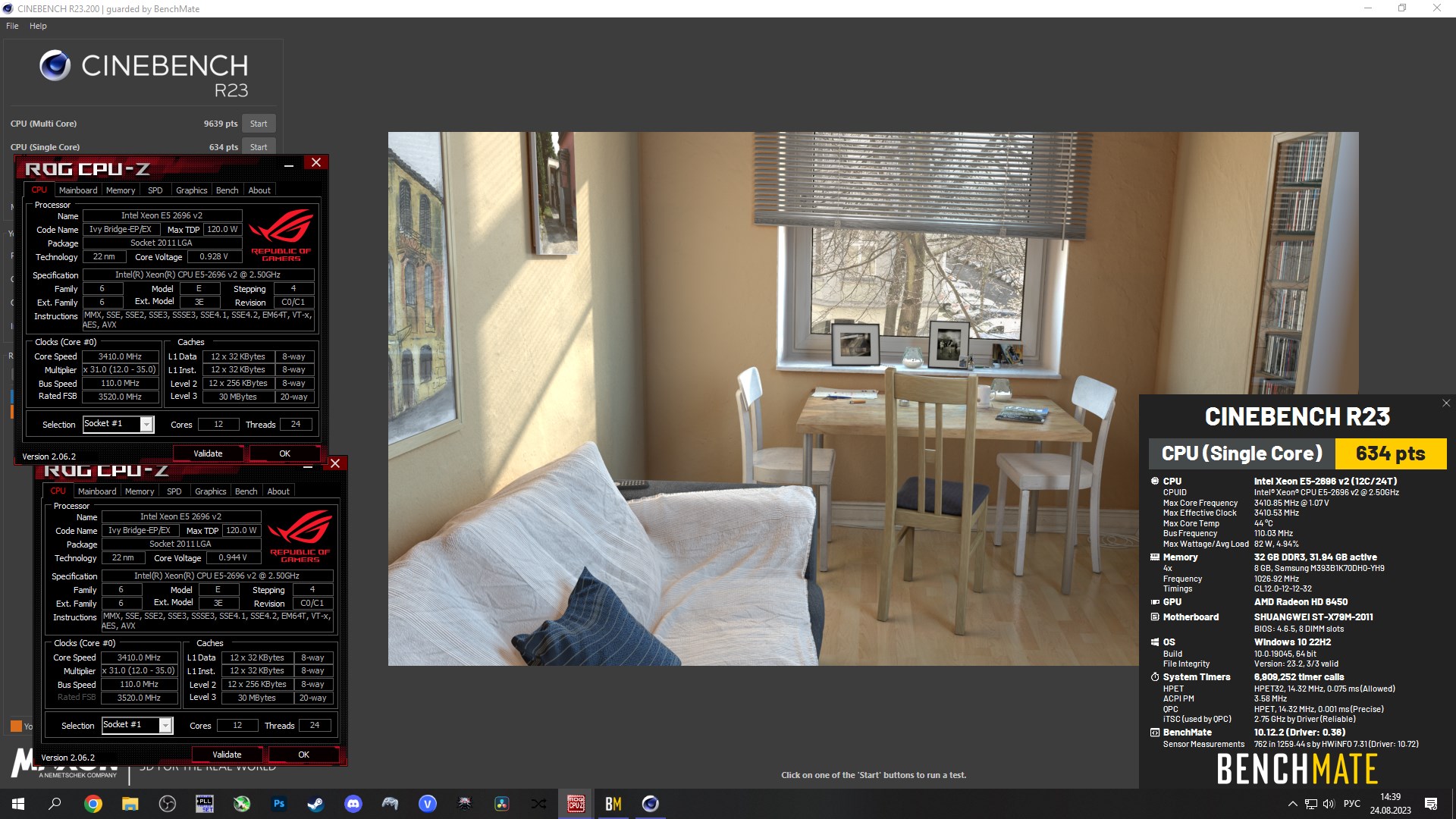
Task: Open the Witcher wolf taskbar icon
Action: click(465, 804)
